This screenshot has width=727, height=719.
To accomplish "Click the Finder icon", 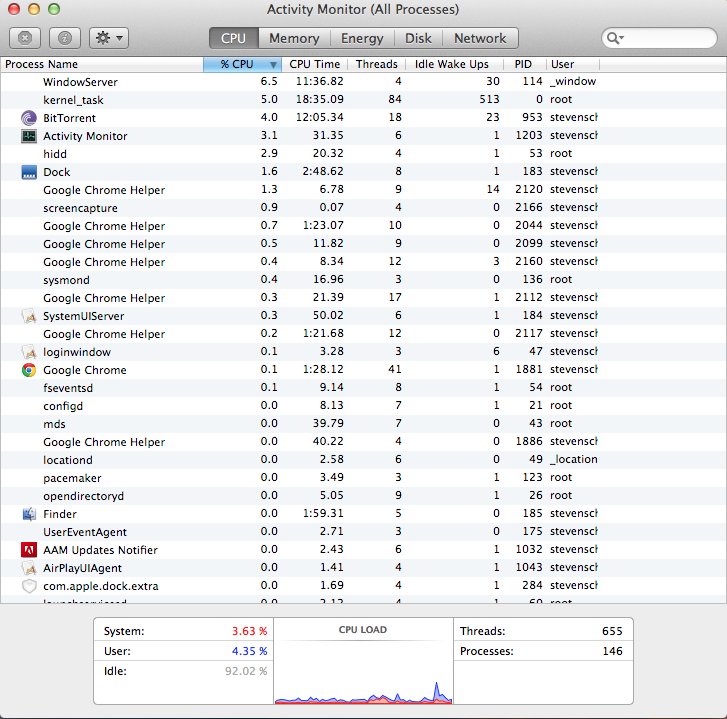I will pos(29,514).
